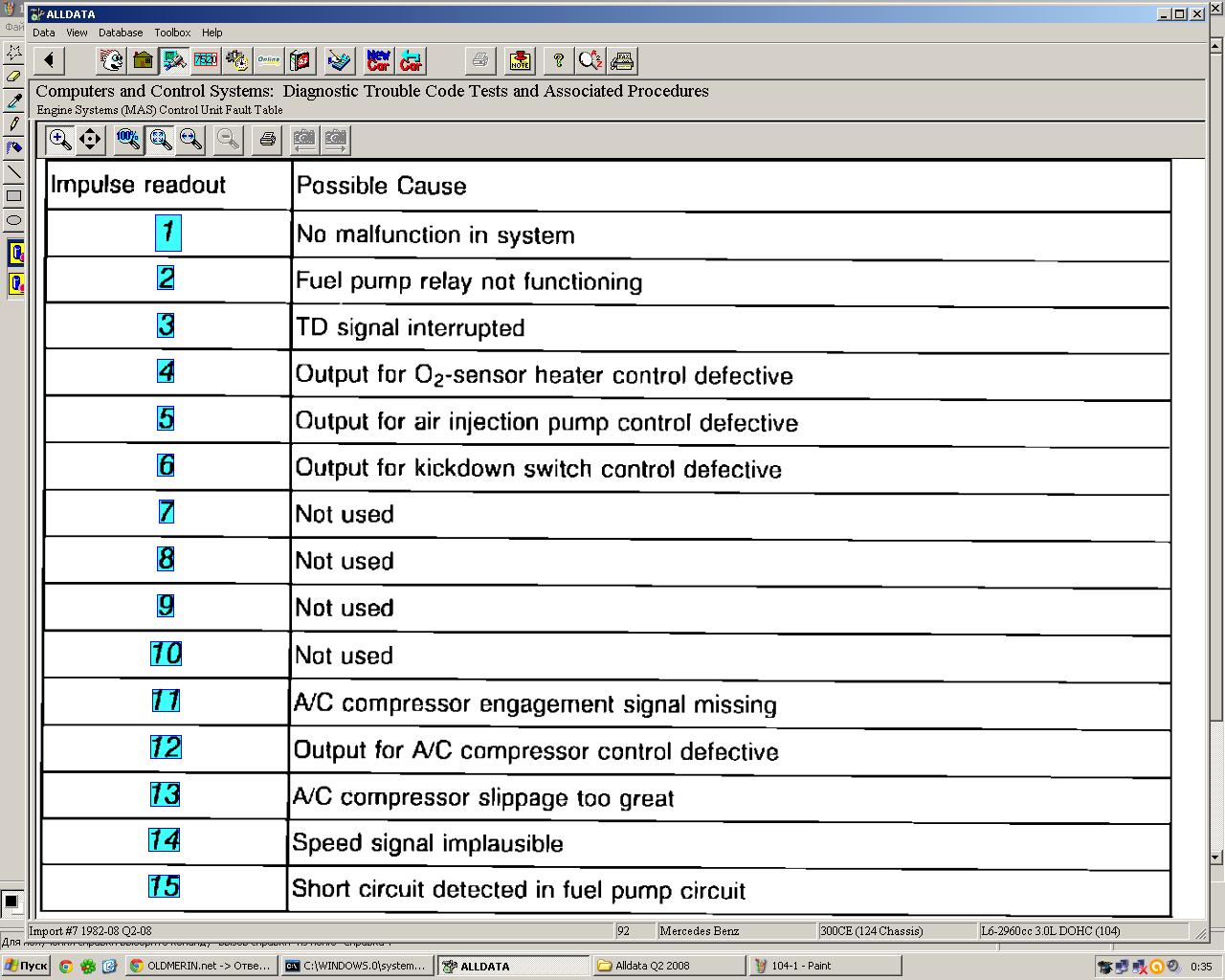Open help with the question mark icon
The height and width of the screenshot is (980, 1225).
pos(559,61)
